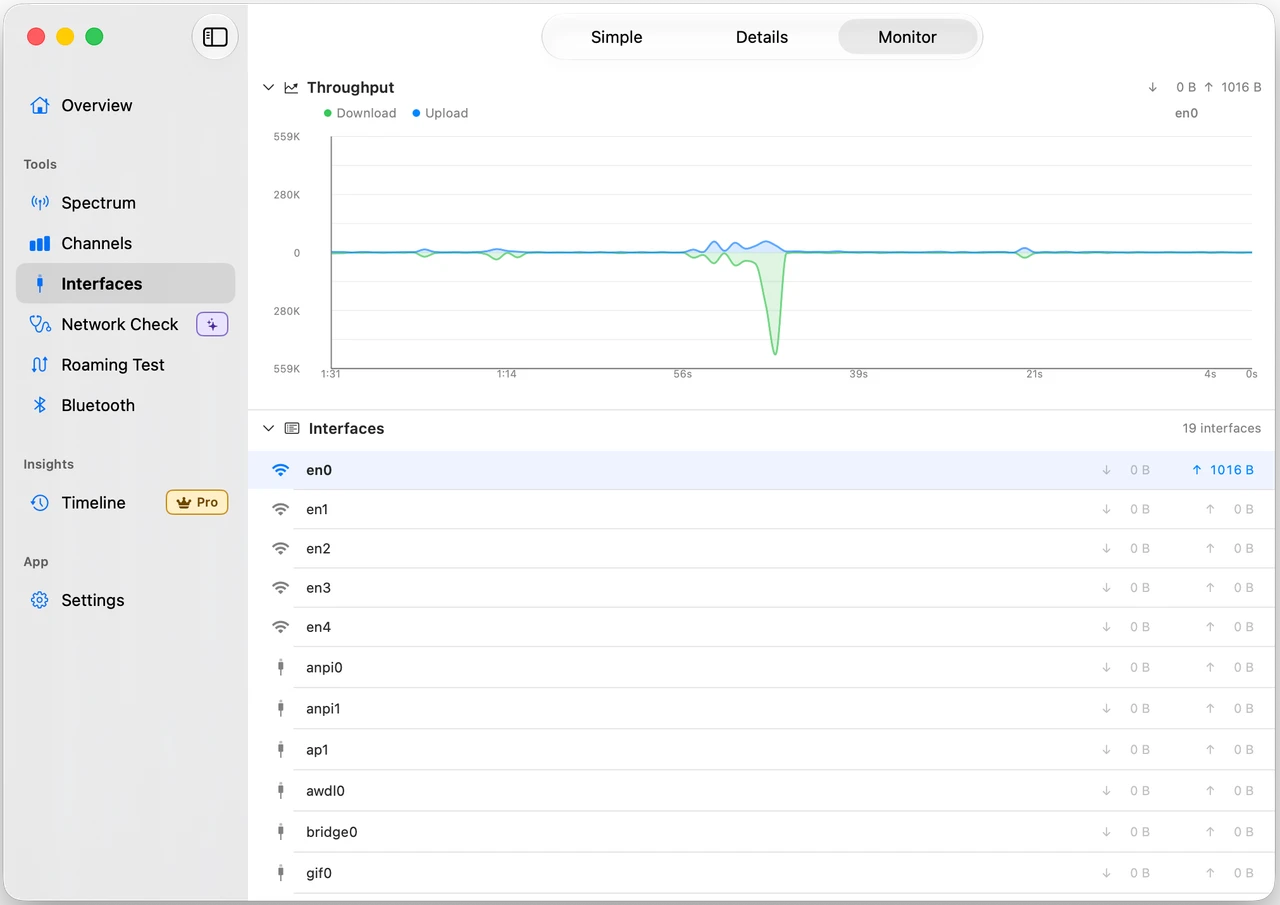Image resolution: width=1280 pixels, height=905 pixels.
Task: Select the en4 interface name
Action: [x=318, y=627]
